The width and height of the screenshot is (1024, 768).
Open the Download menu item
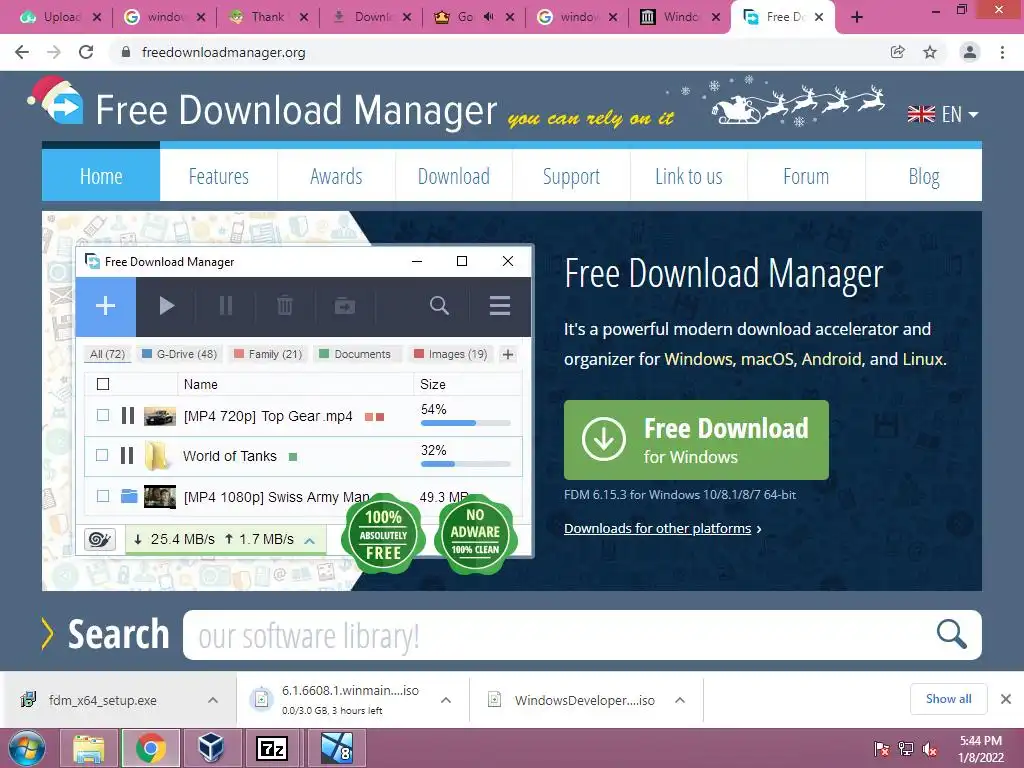point(454,176)
